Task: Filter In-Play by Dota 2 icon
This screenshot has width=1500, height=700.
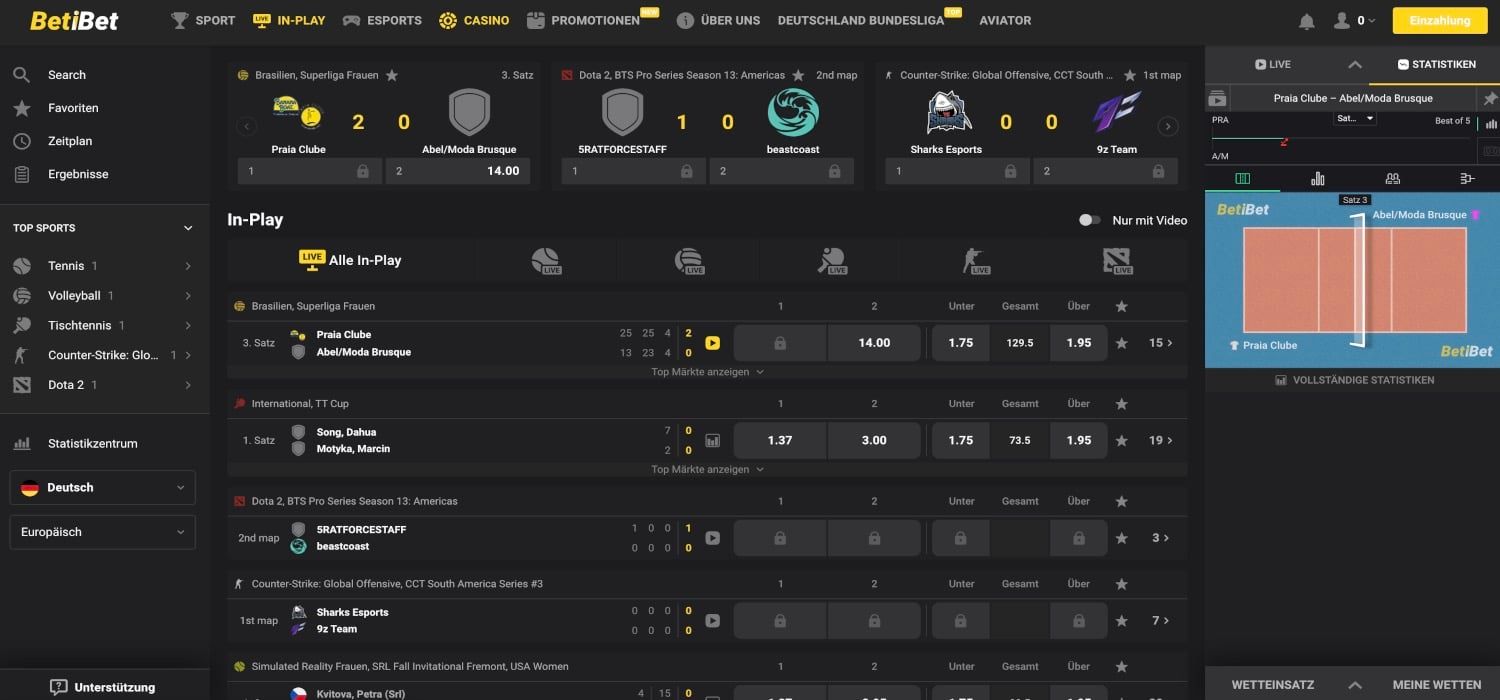Action: [x=1116, y=261]
